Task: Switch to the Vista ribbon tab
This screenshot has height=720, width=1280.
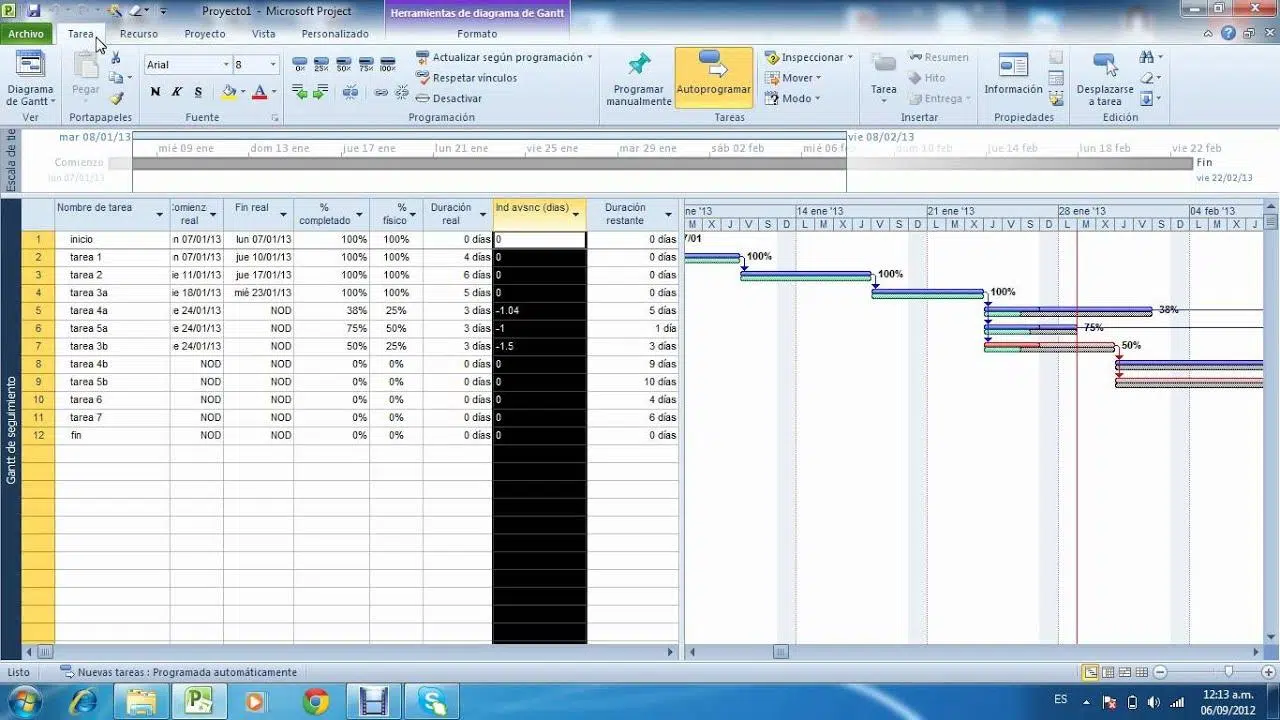Action: pos(263,34)
